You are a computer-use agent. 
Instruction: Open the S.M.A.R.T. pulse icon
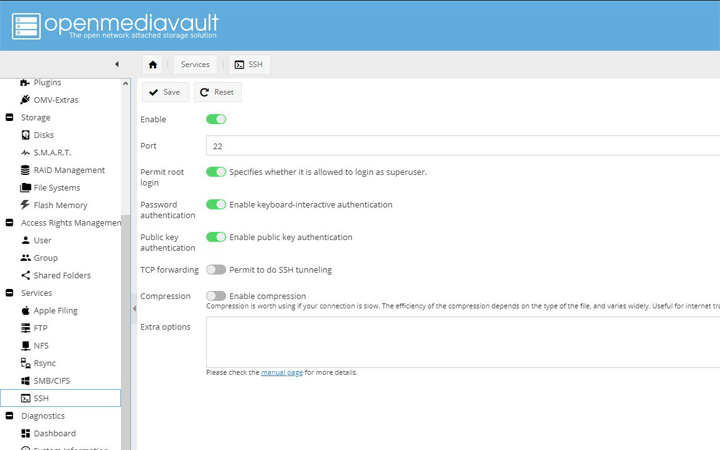pyautogui.click(x=26, y=152)
